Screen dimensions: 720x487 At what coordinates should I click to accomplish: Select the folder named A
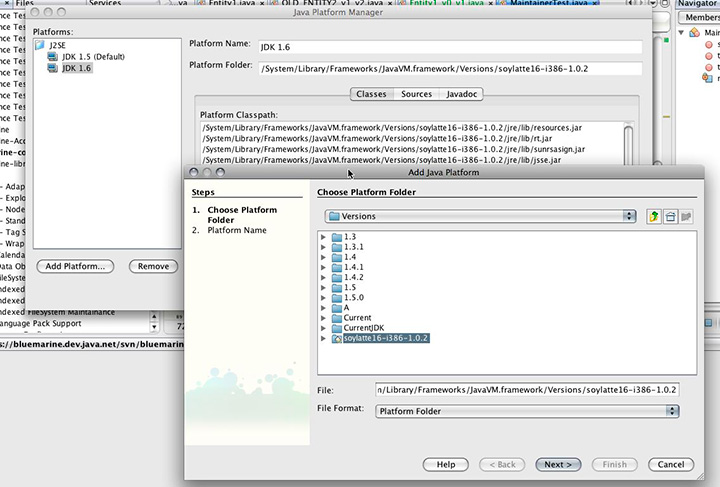[346, 308]
